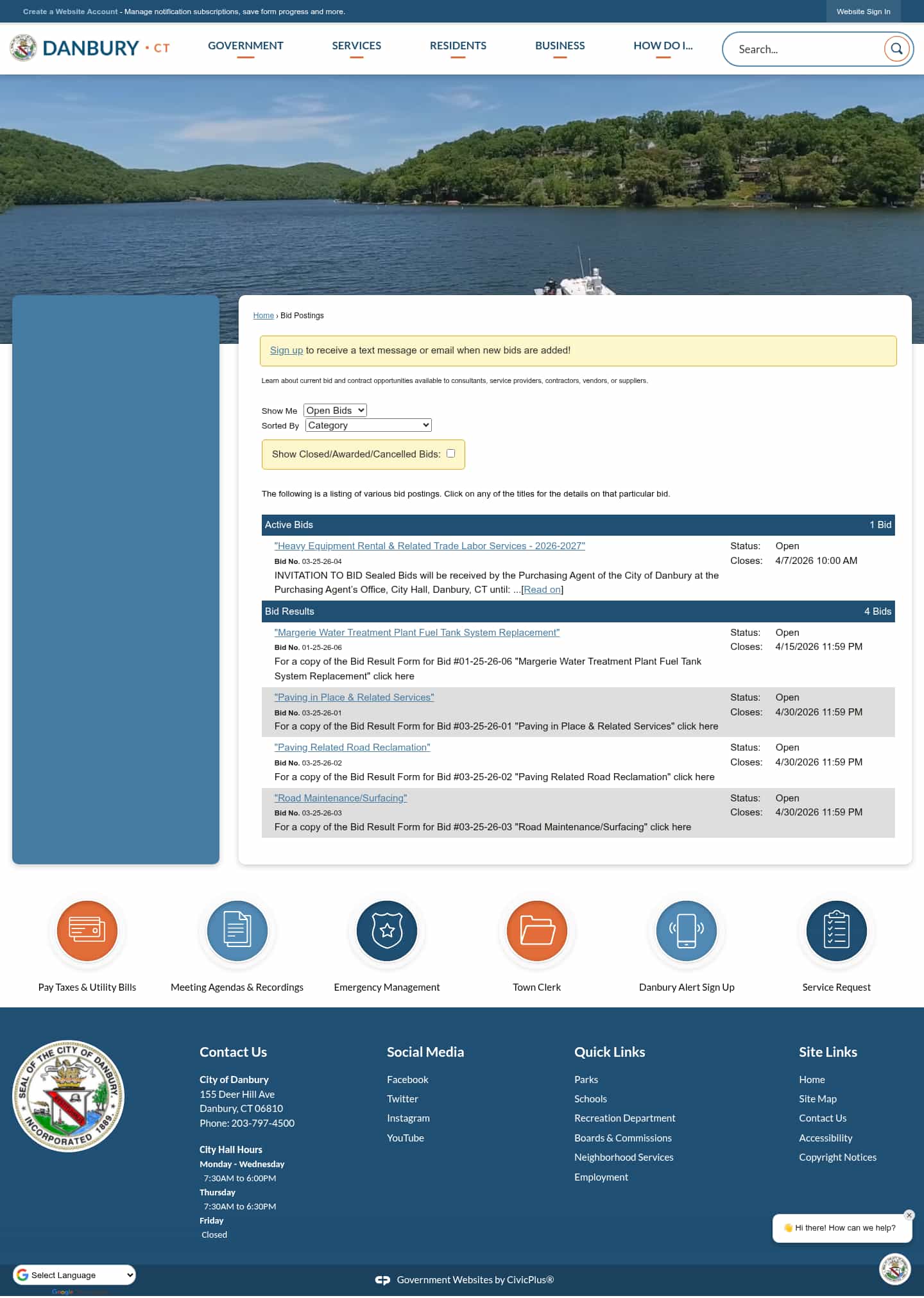The width and height of the screenshot is (924, 1298).
Task: Click the Facebook footer link
Action: (x=407, y=1080)
